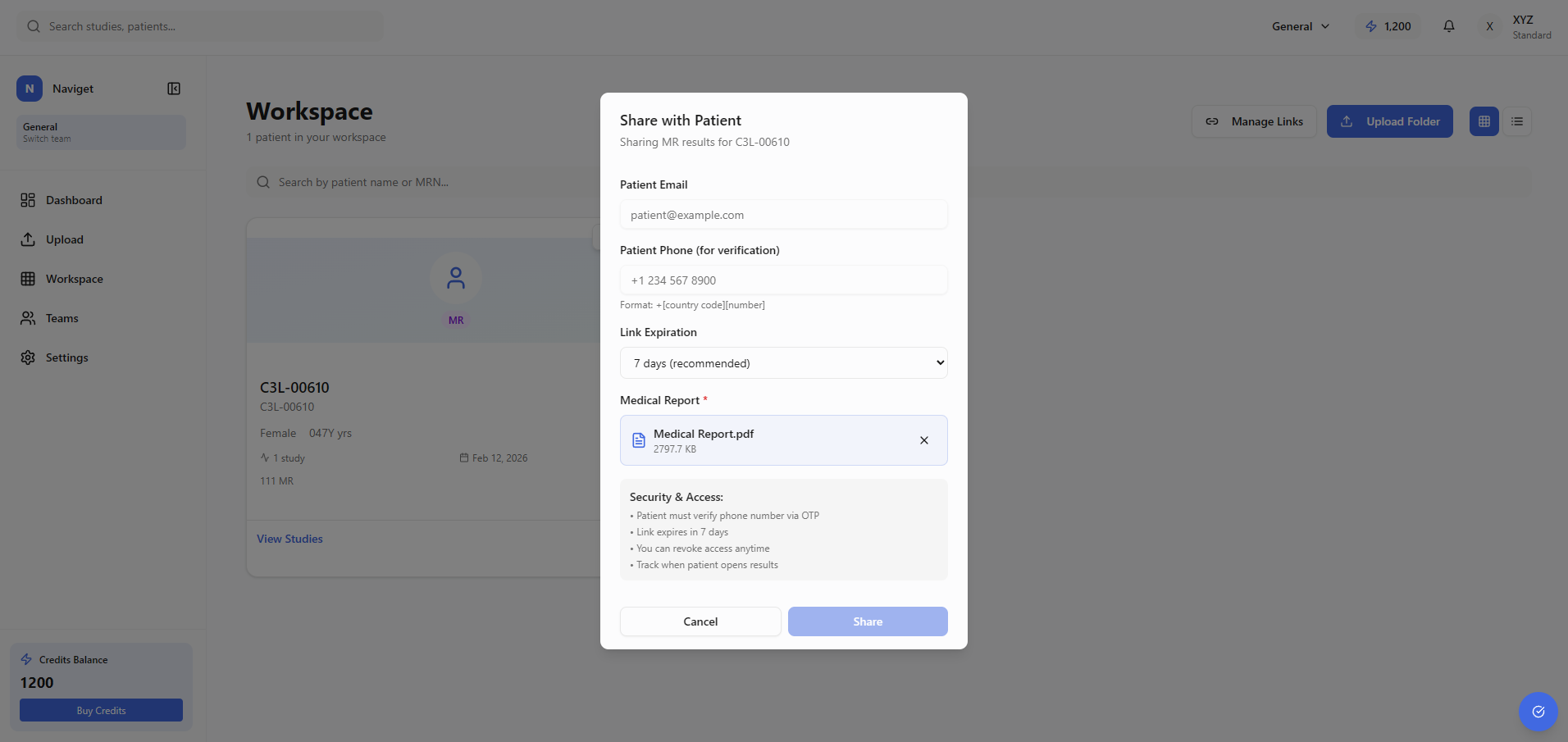Click the Buy Credits button
Viewport: 1568px width, 742px height.
point(100,710)
